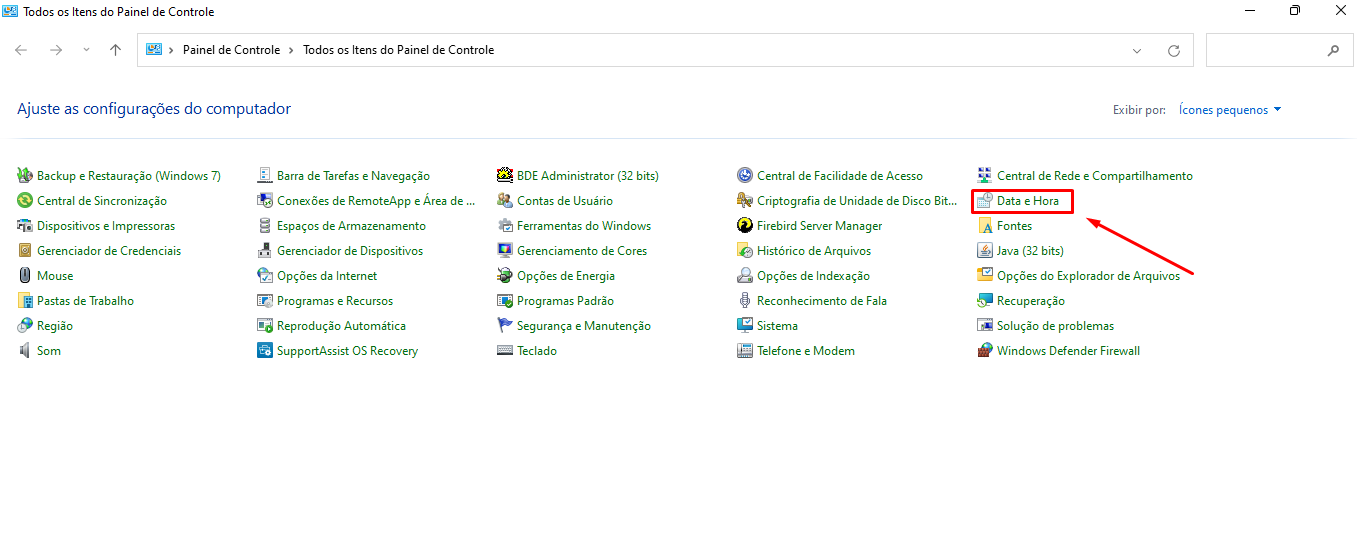Click the Teclado keyboard icon

click(505, 351)
